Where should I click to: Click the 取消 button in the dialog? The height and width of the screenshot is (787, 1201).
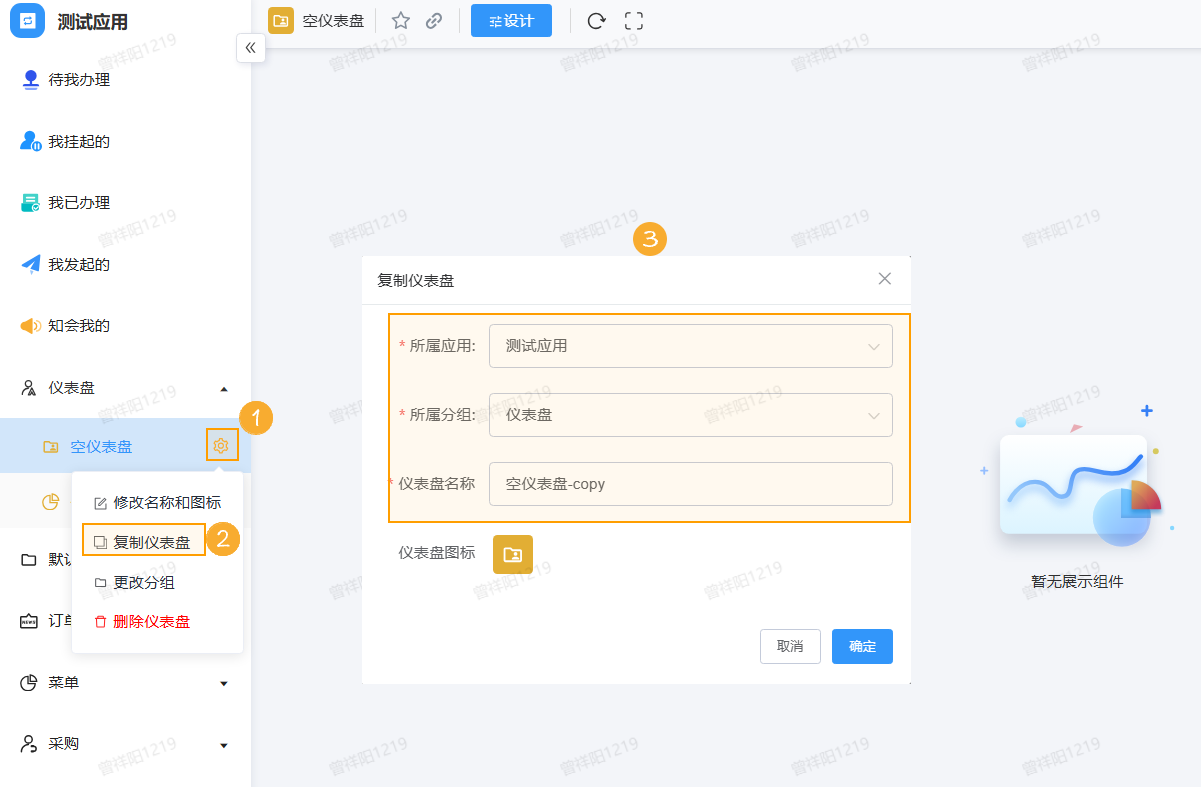click(790, 646)
